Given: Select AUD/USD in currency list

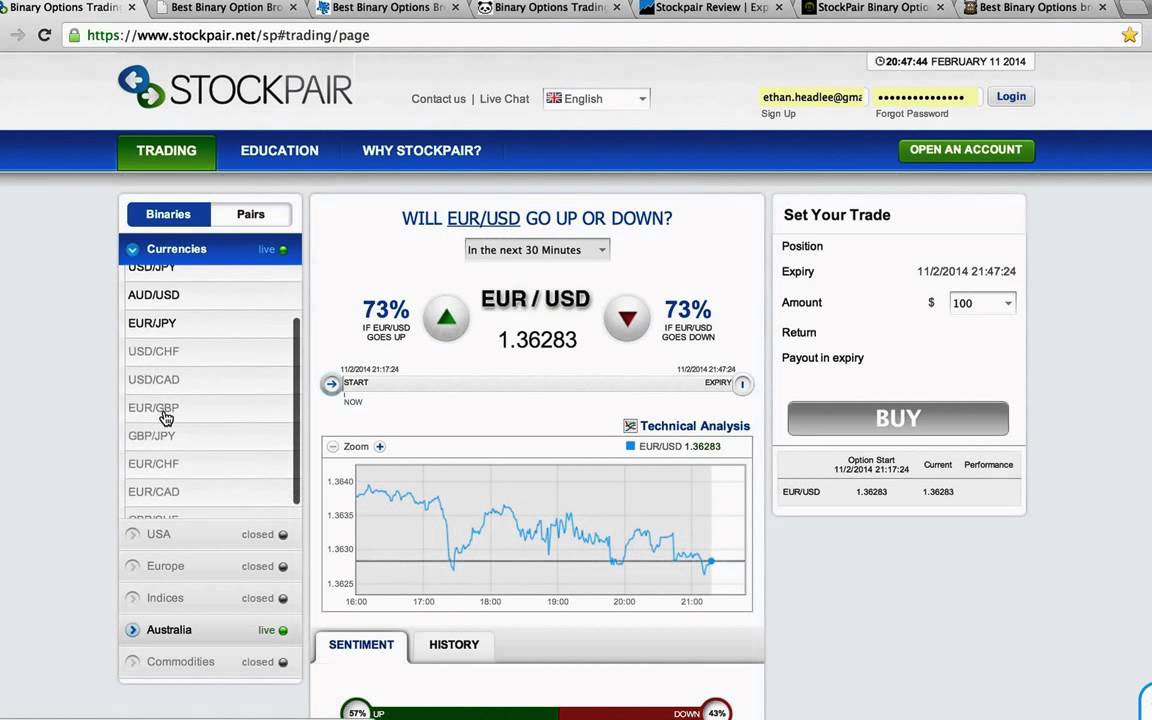Looking at the screenshot, I should [210, 295].
